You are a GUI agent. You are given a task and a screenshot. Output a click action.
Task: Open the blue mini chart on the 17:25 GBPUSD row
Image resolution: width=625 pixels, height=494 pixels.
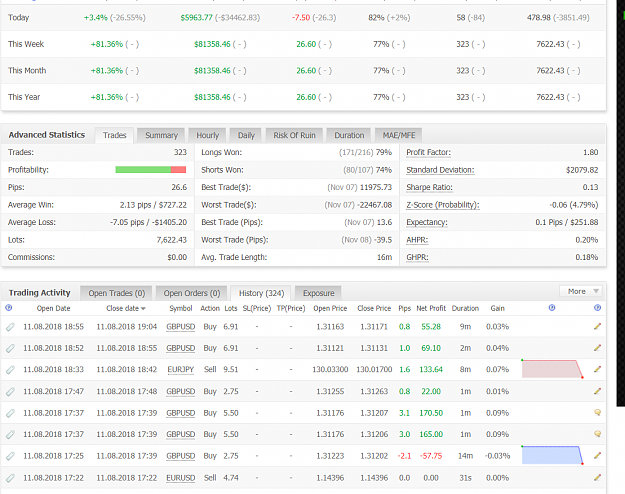pos(552,455)
